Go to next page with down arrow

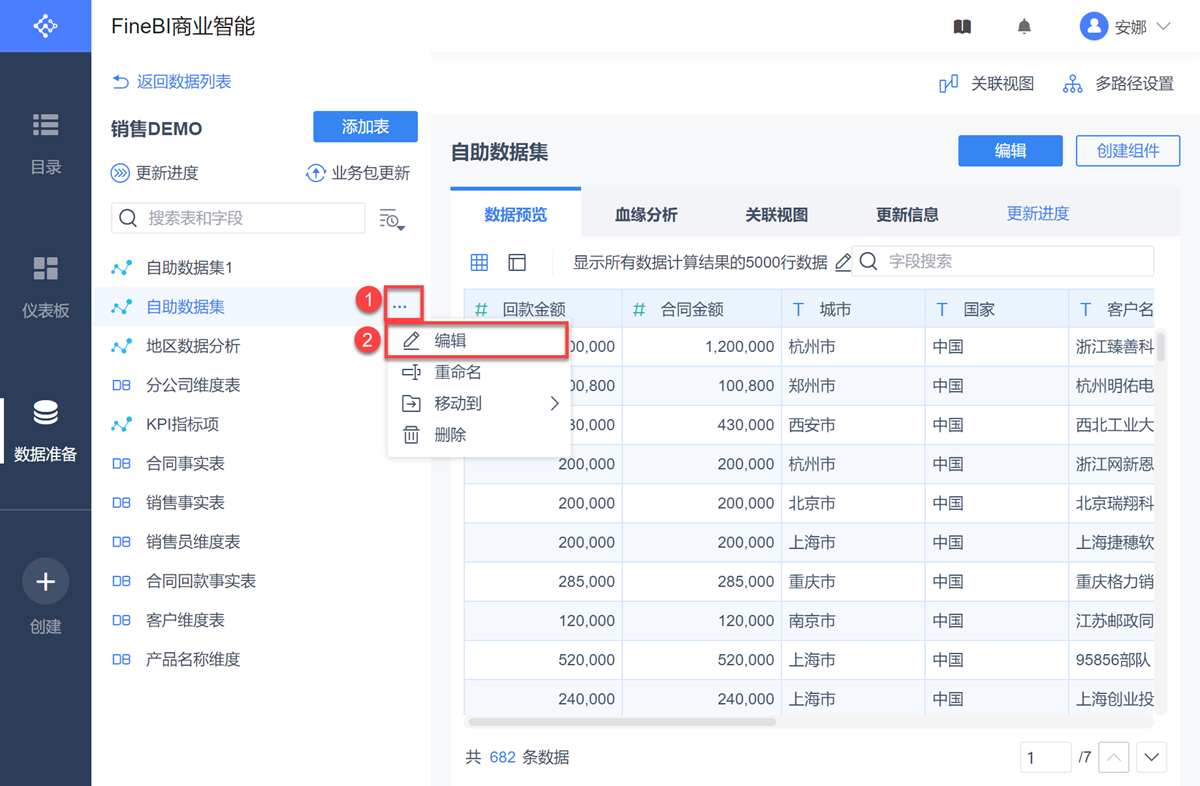coord(1152,758)
